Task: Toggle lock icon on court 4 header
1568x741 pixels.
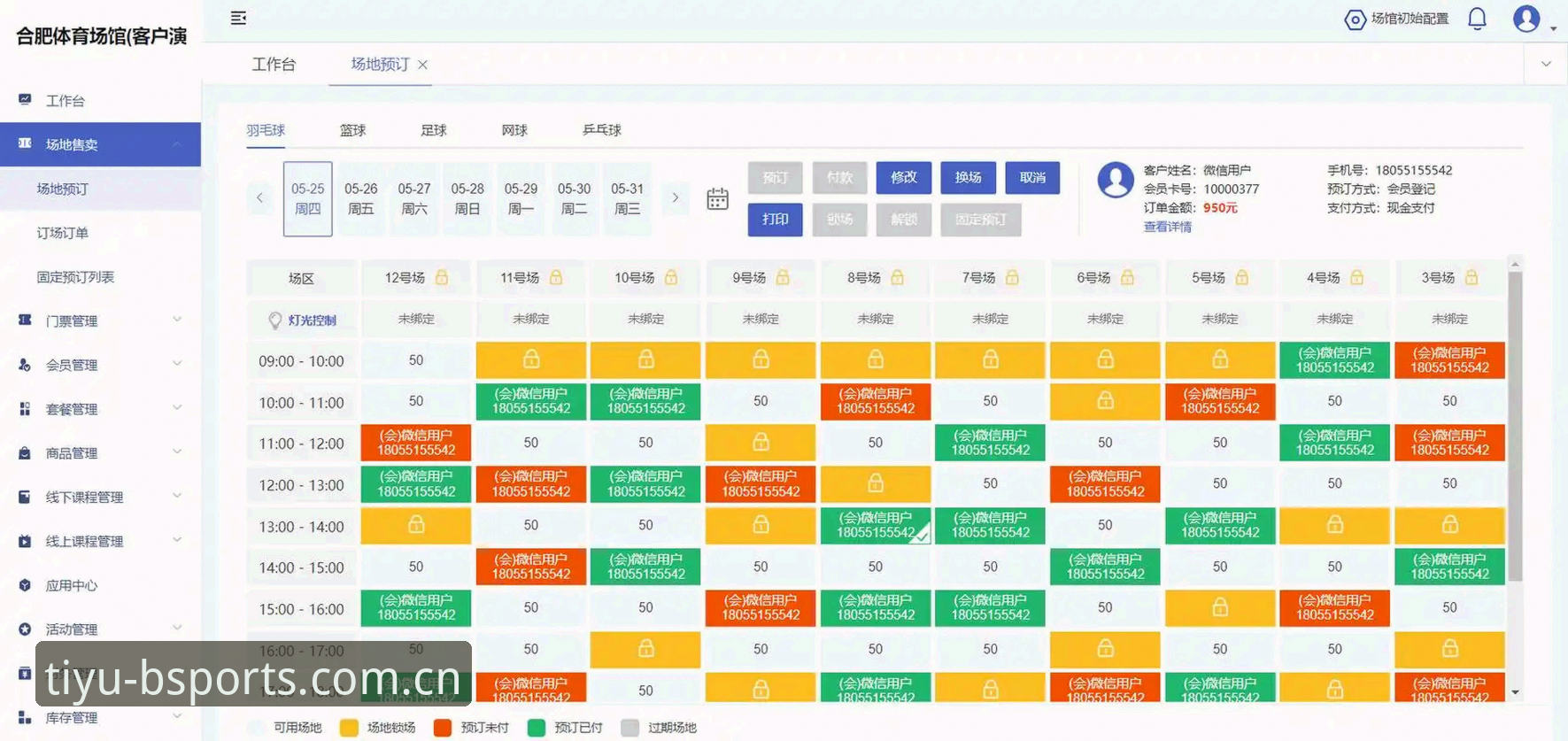Action: (1356, 277)
